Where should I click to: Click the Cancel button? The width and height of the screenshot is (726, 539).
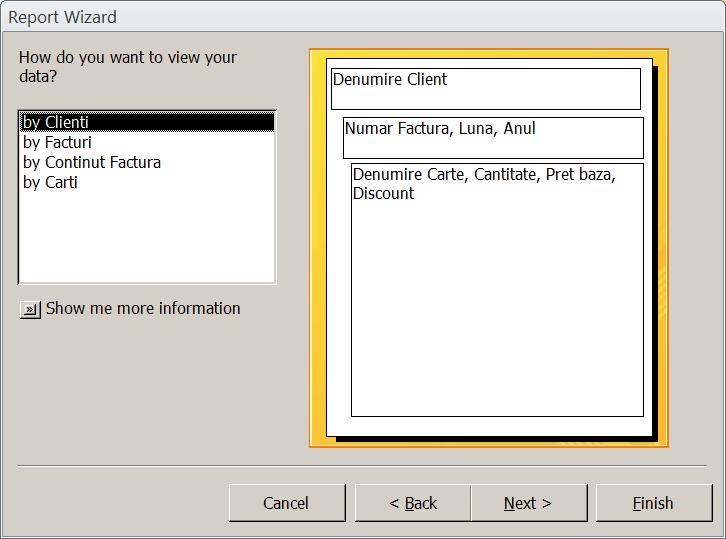[x=287, y=503]
